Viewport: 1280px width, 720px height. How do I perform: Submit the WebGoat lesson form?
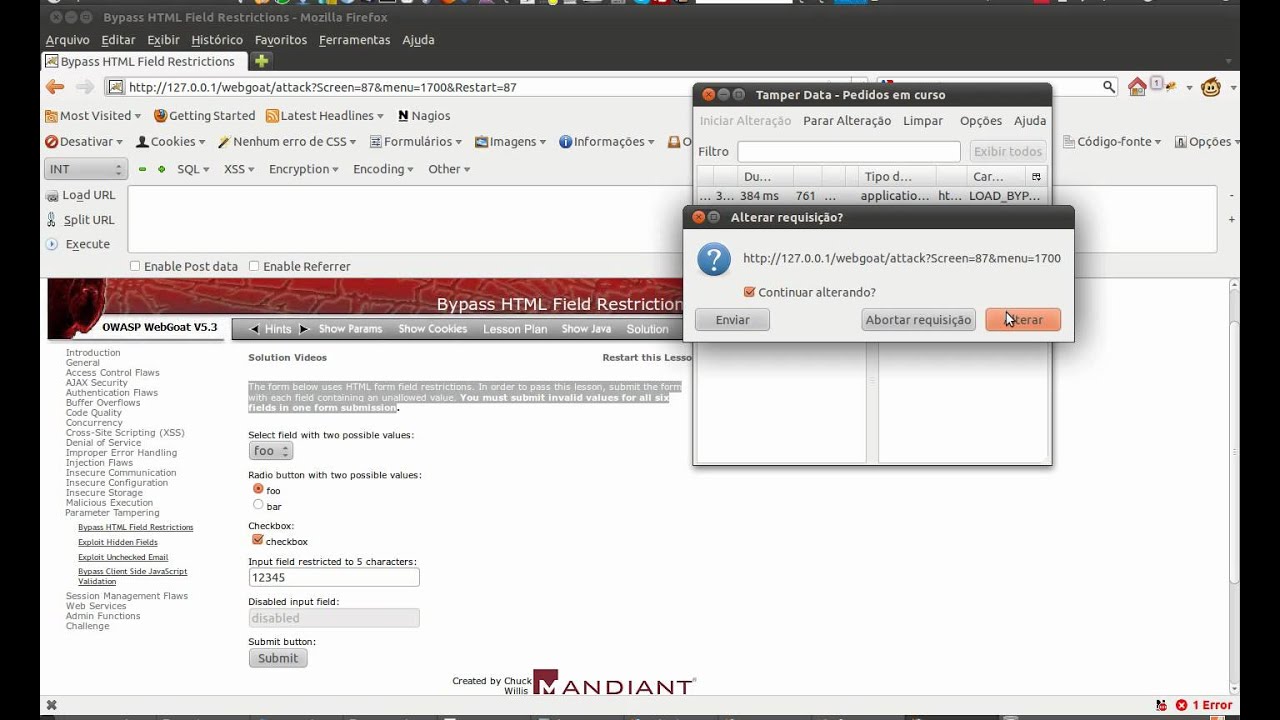tap(278, 658)
